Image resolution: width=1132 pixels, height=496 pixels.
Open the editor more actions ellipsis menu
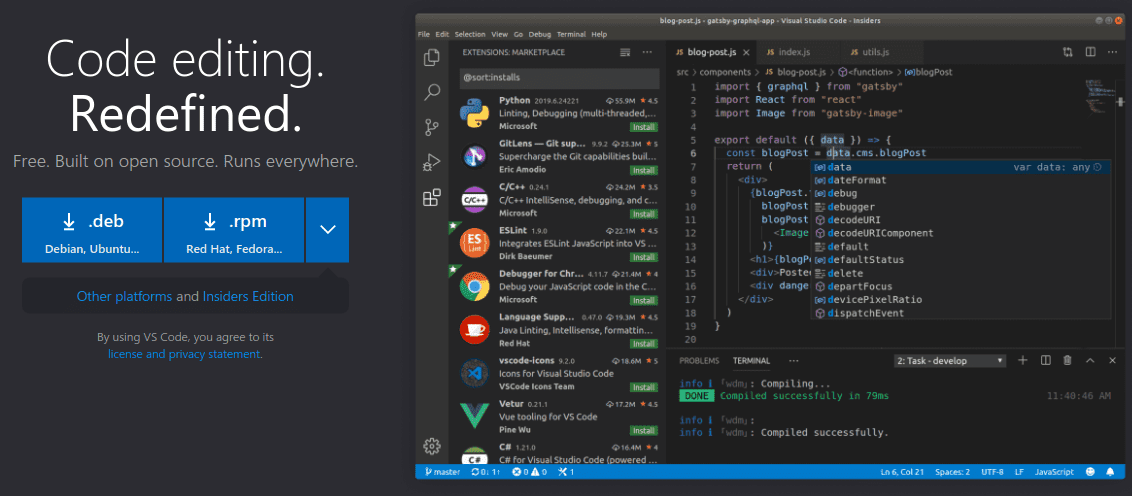click(x=1113, y=52)
